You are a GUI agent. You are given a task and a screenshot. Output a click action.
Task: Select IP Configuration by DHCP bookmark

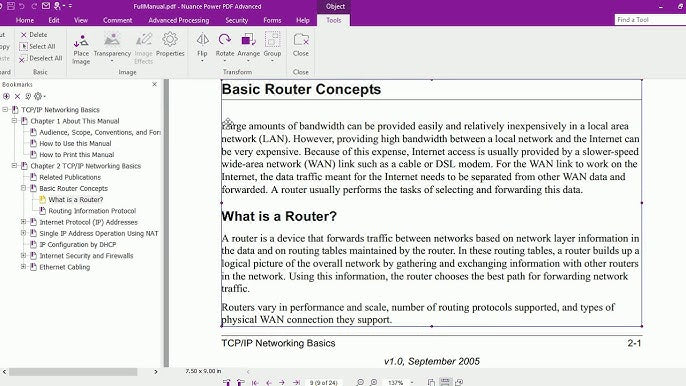[x=78, y=245]
